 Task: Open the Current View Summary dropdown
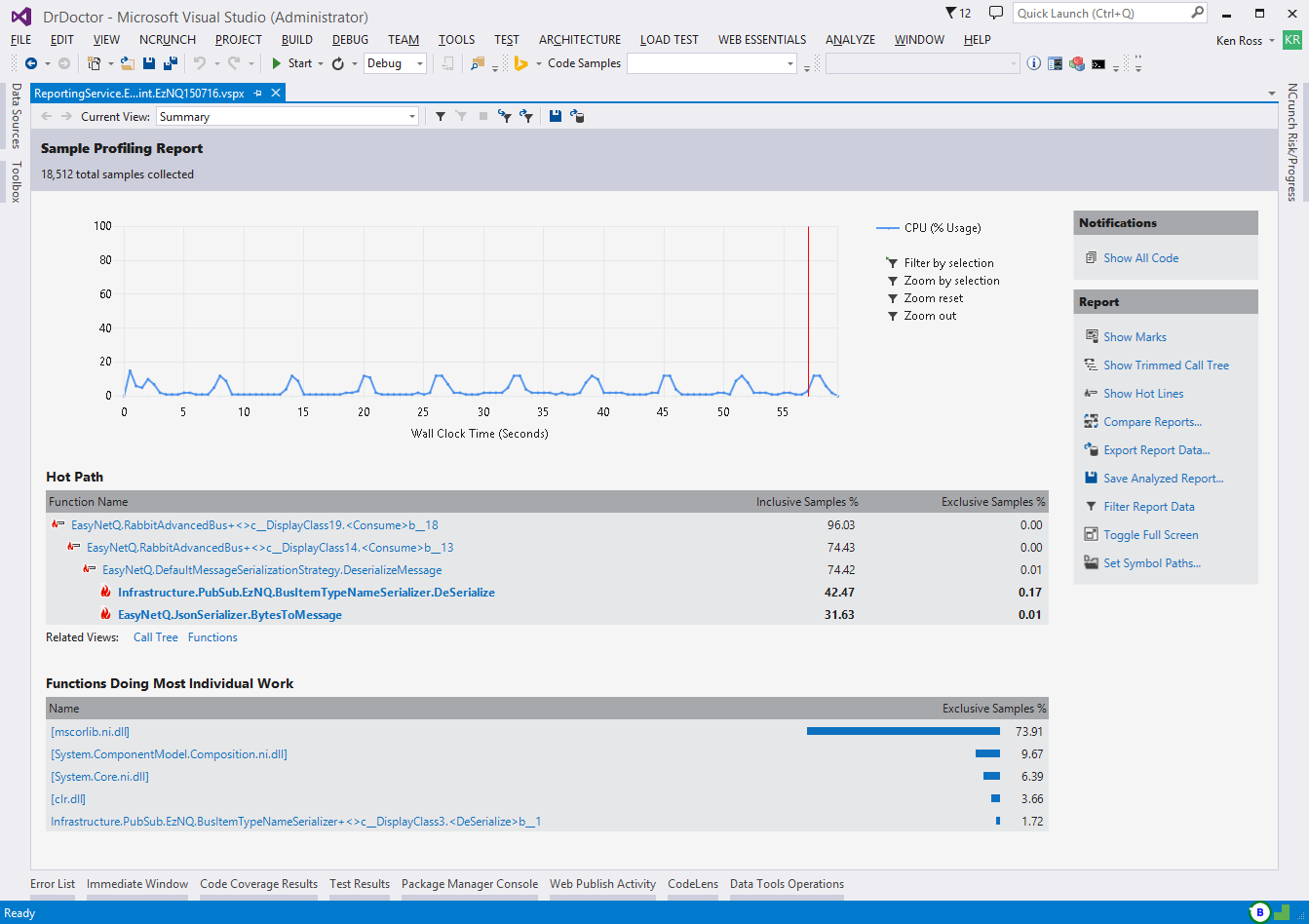(287, 116)
